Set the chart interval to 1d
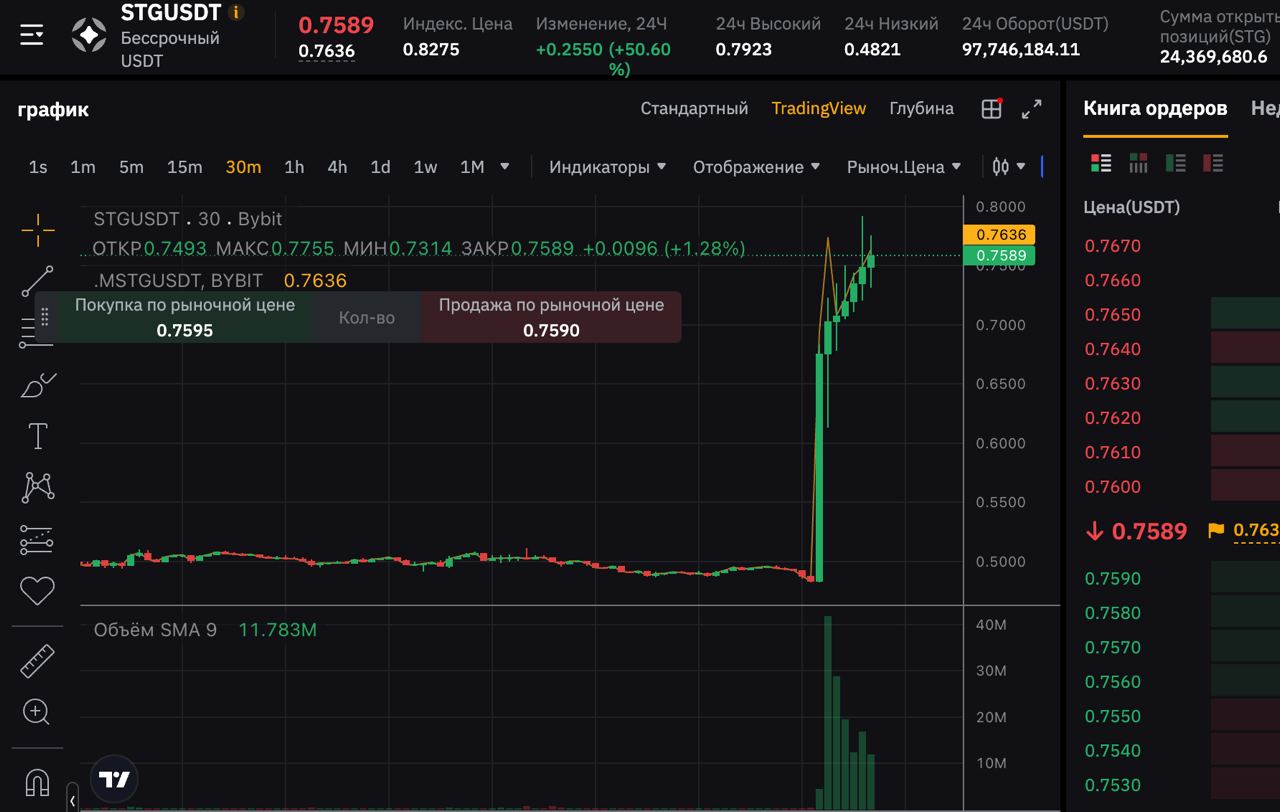 pyautogui.click(x=380, y=167)
